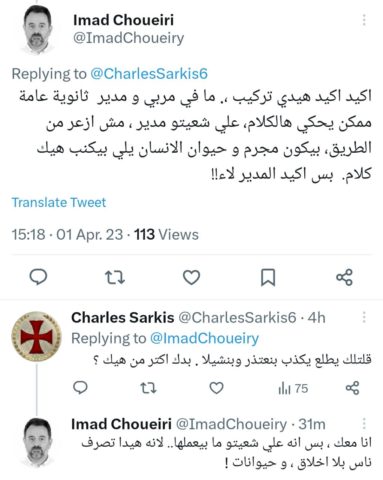
Task: Open @ImadChoueiry mention in Charles's reply
Action: 204,338
